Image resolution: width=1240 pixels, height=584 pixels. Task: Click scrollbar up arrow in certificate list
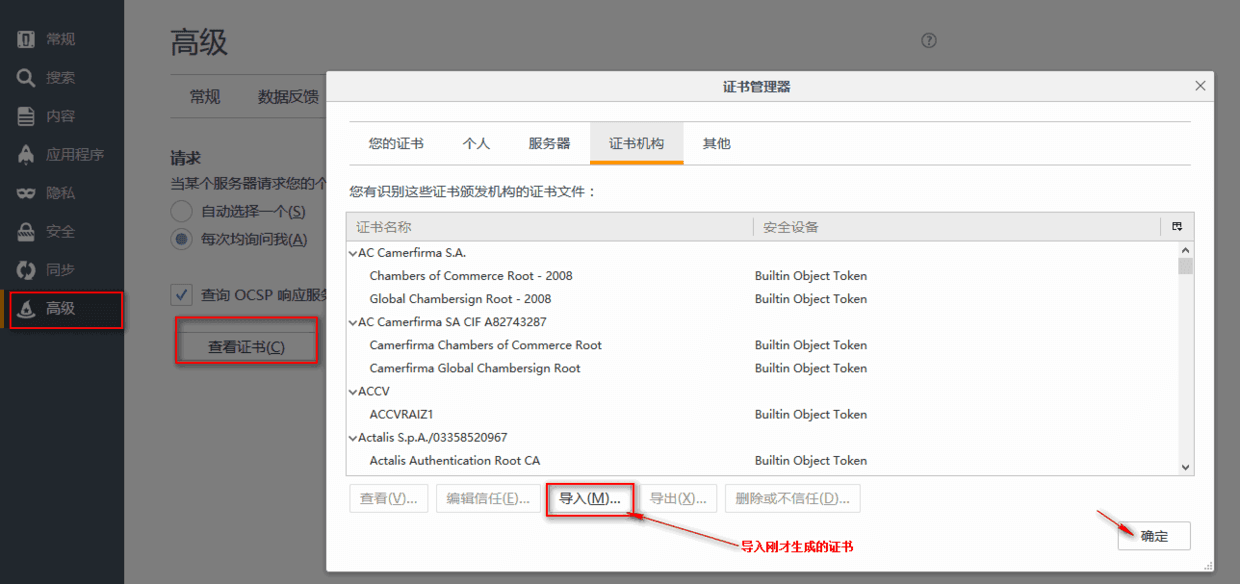coord(1186,250)
